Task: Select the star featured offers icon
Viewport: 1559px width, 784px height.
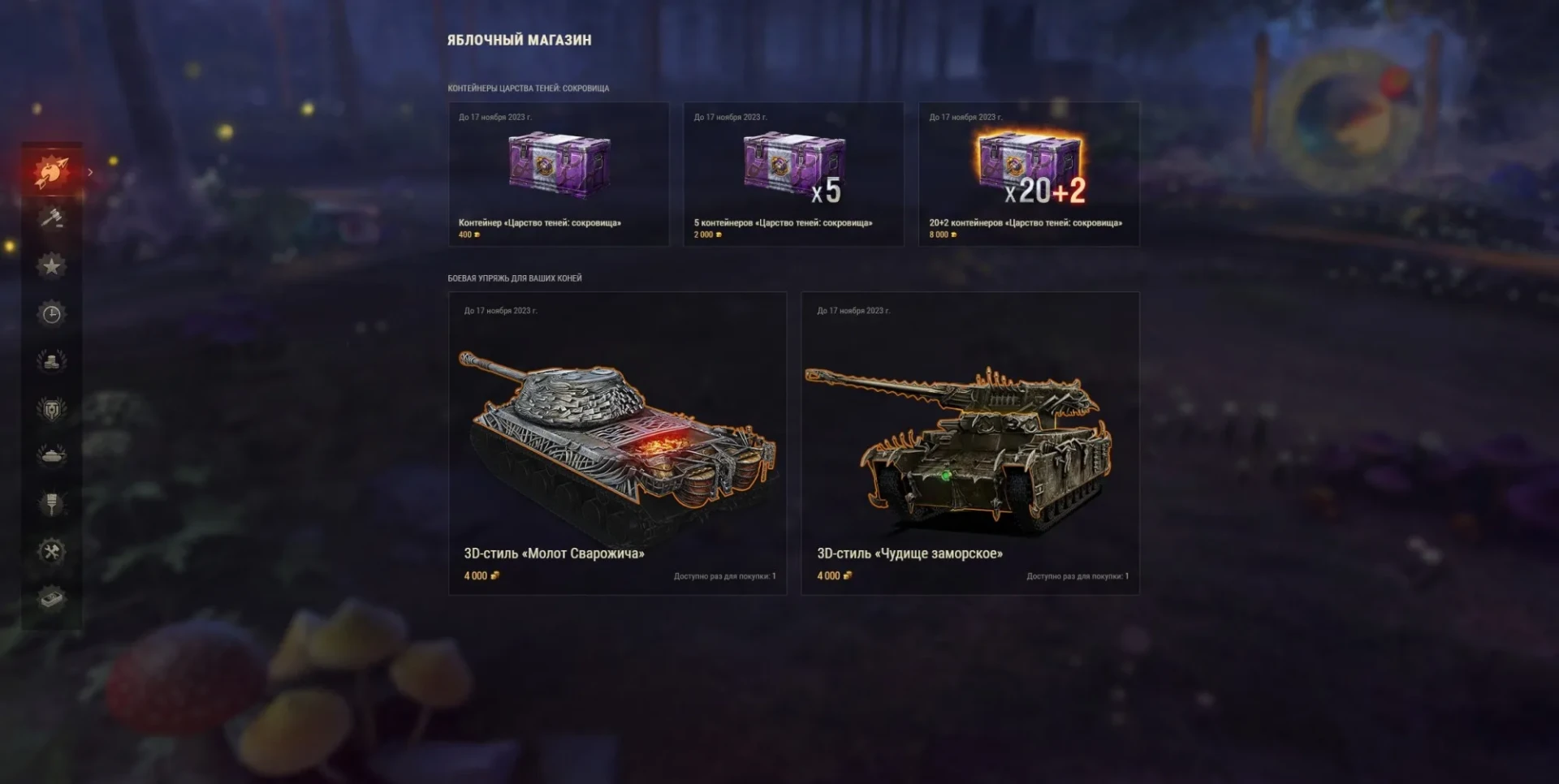Action: (51, 265)
